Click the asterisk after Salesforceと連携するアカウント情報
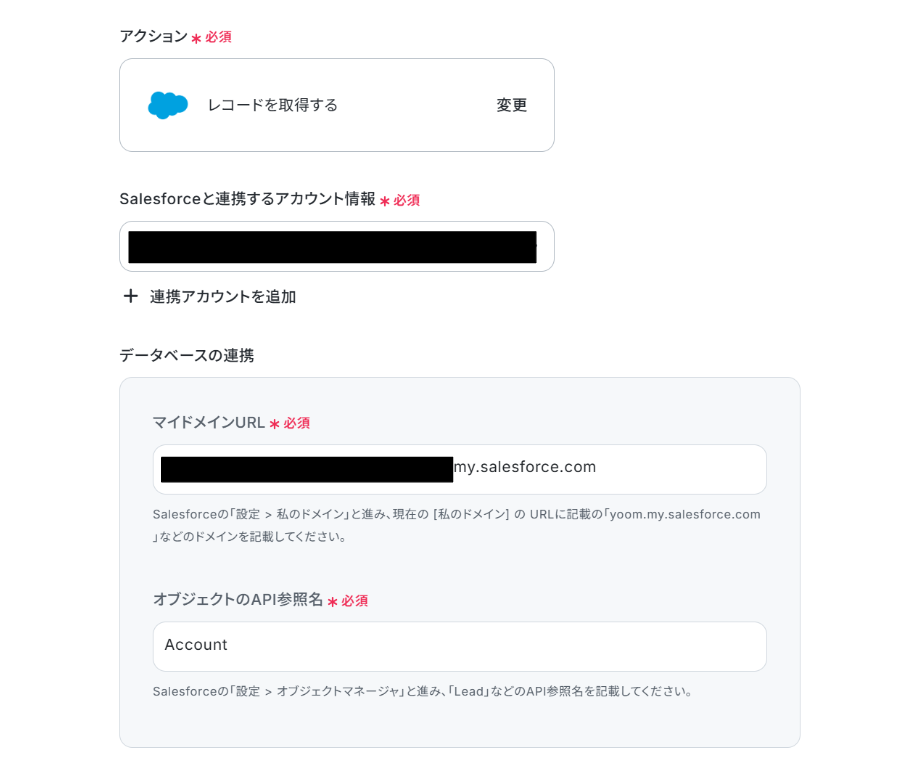918x761 pixels. [x=385, y=201]
